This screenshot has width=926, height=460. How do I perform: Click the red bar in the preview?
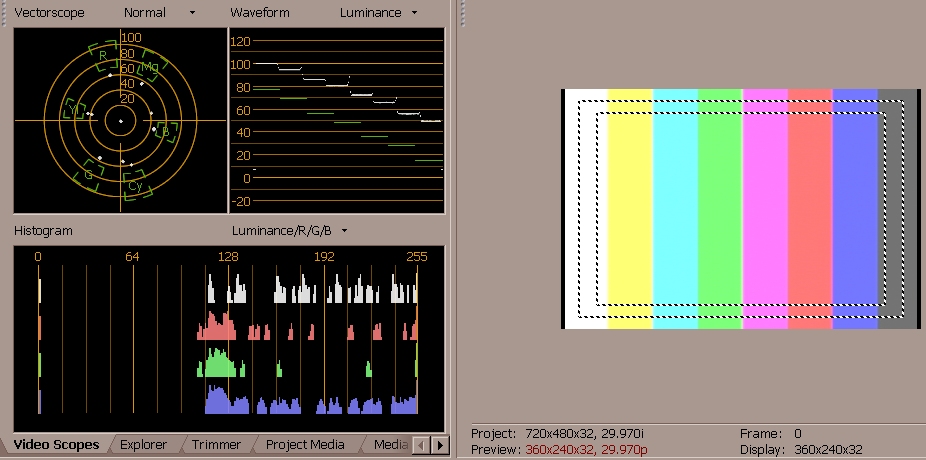click(810, 209)
